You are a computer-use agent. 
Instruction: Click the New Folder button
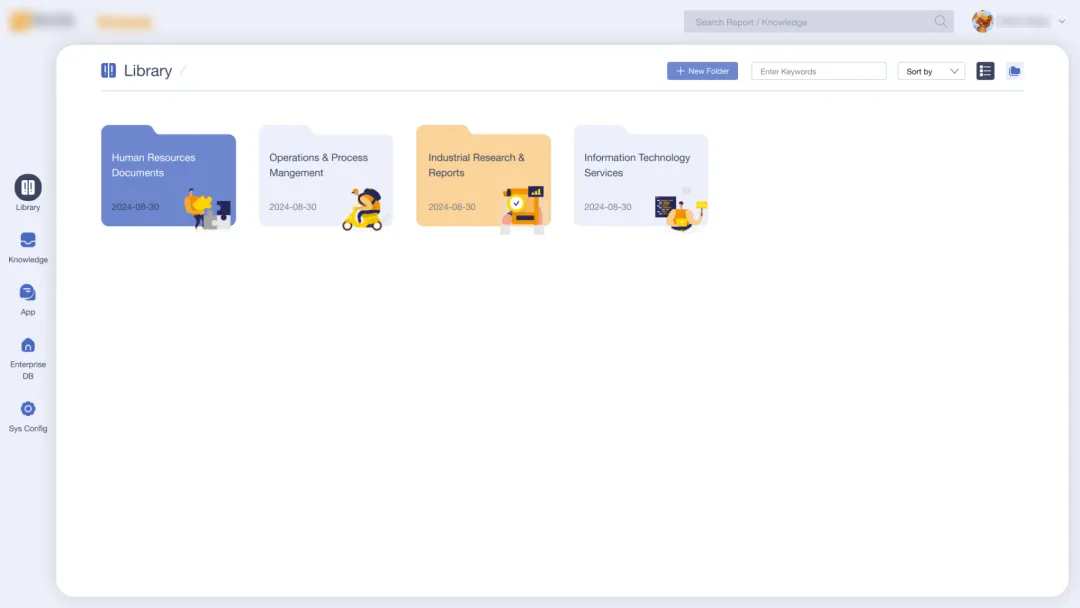tap(702, 71)
